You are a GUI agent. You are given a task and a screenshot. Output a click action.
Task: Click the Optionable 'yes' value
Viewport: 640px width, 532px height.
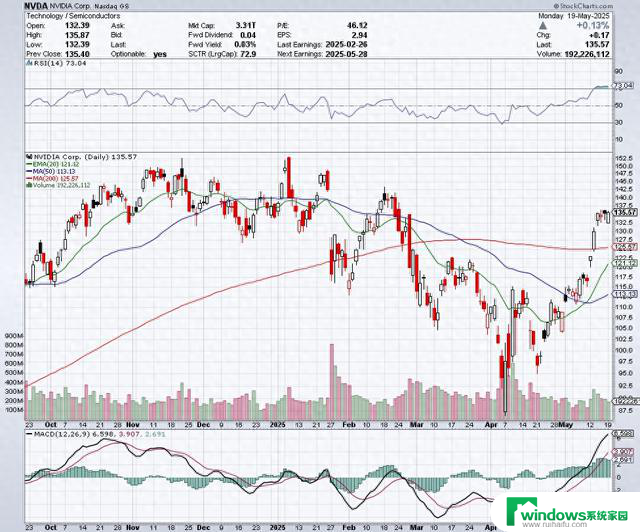tap(160, 54)
